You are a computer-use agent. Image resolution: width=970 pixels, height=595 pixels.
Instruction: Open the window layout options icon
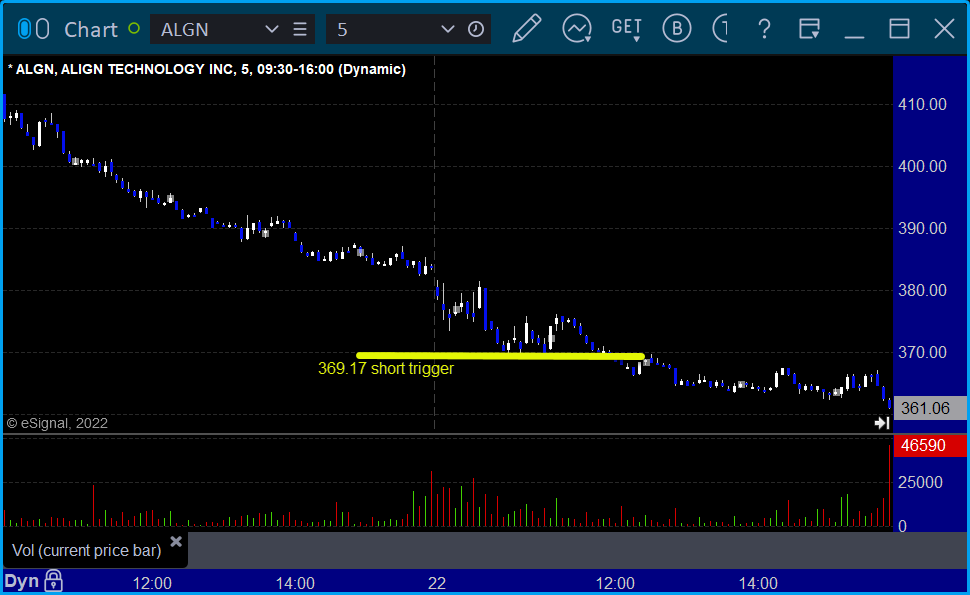(x=809, y=28)
